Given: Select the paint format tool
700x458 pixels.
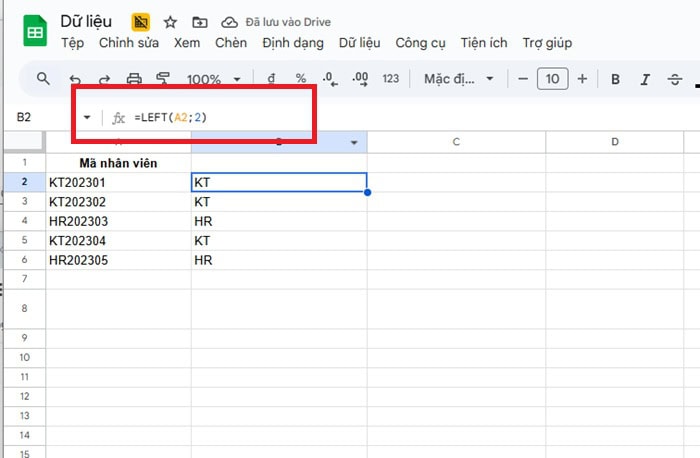Looking at the screenshot, I should click(164, 79).
